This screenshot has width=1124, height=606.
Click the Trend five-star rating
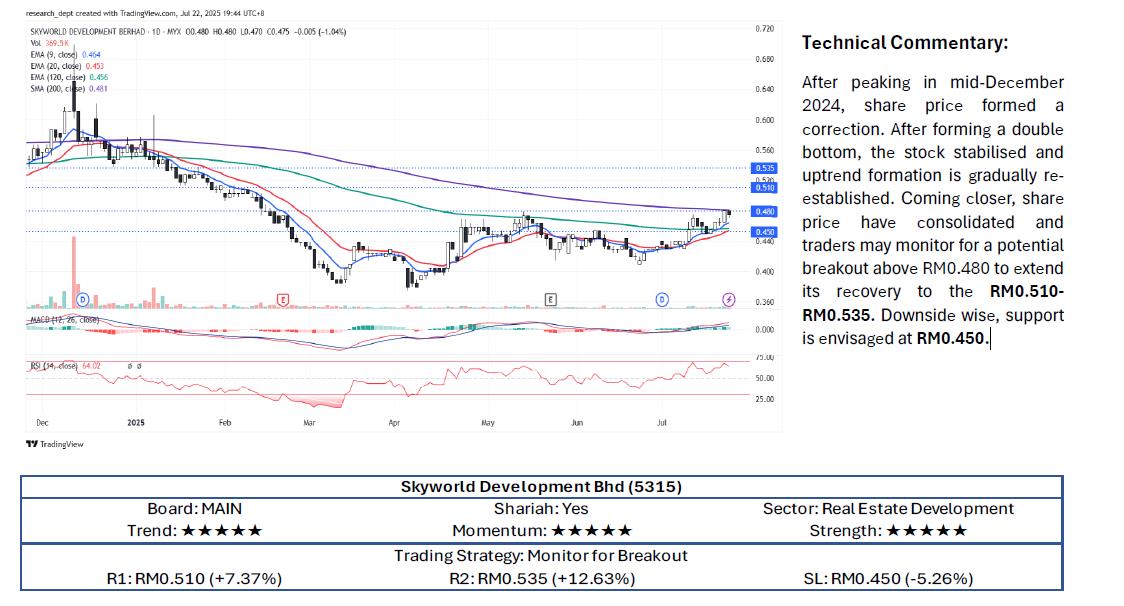(222, 531)
